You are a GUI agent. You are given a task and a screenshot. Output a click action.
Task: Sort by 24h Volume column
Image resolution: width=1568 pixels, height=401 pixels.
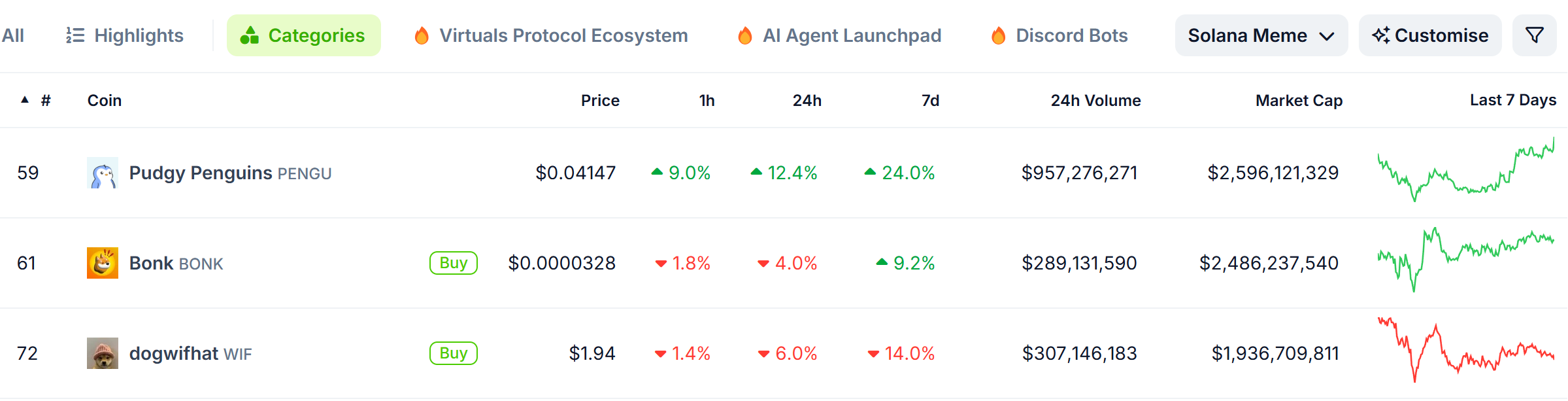pos(1095,100)
